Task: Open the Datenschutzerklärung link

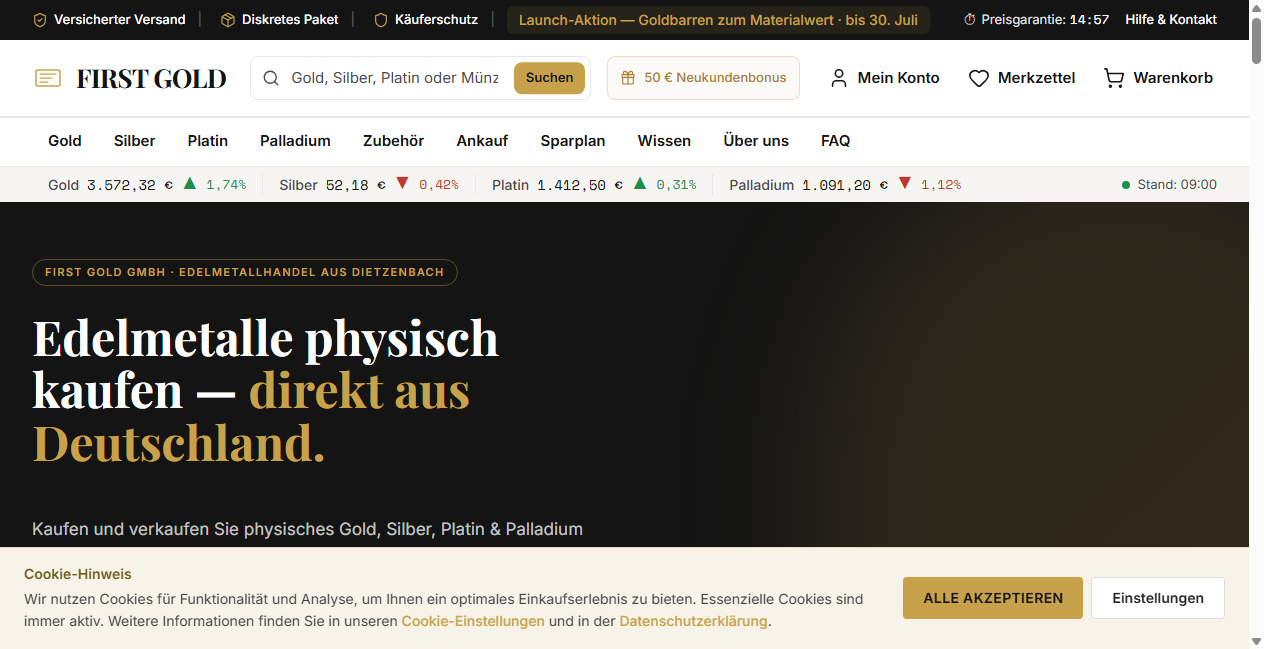Action: (x=693, y=621)
